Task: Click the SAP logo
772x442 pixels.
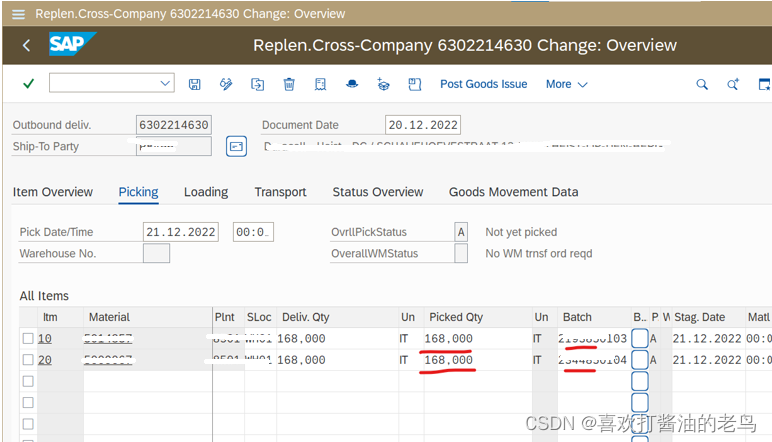Action: tap(72, 44)
